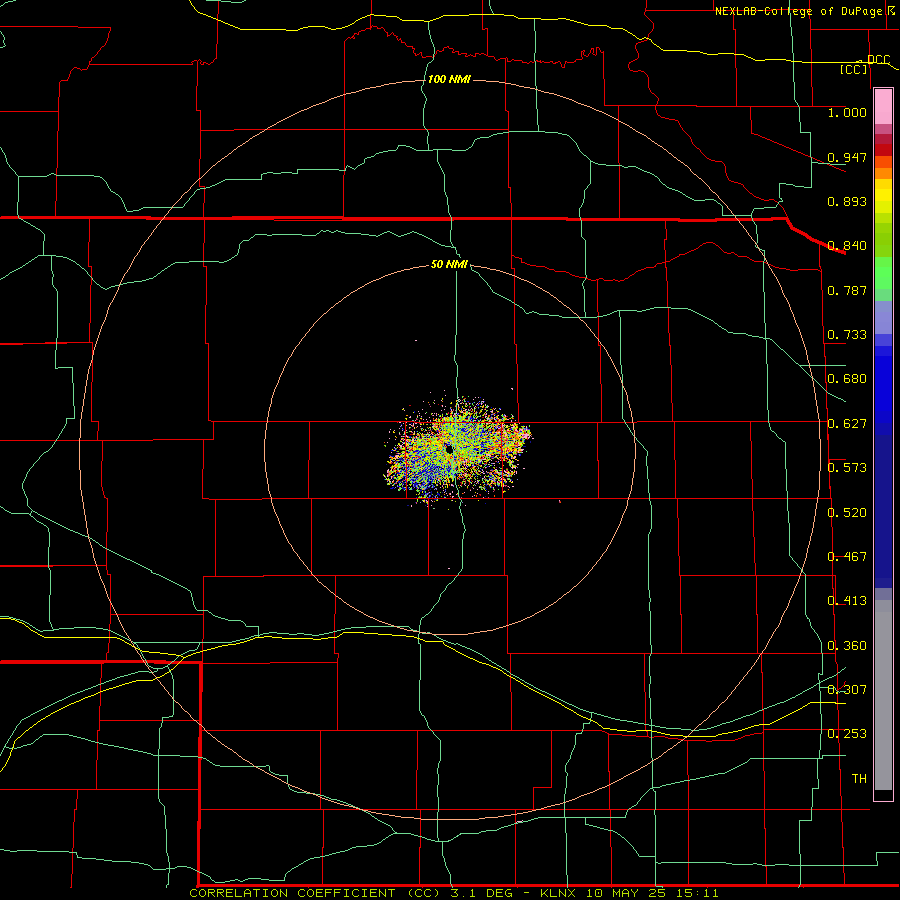Image resolution: width=900 pixels, height=900 pixels.
Task: Click the 1.000 scale value
Action: 847,112
